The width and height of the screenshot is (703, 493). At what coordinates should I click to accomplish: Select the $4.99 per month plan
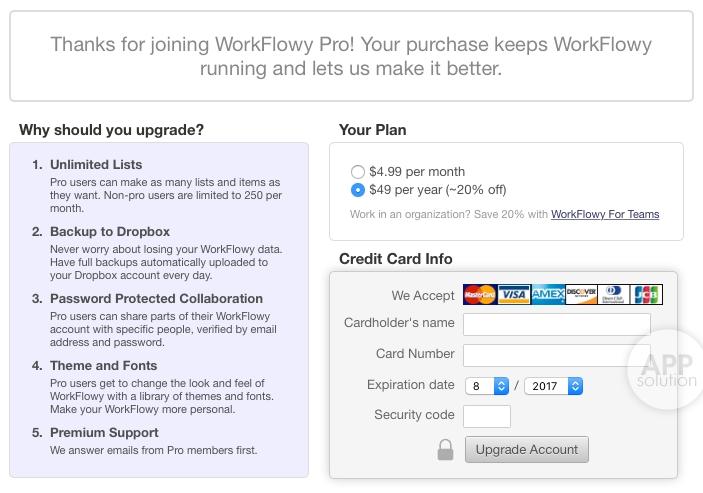tap(358, 172)
